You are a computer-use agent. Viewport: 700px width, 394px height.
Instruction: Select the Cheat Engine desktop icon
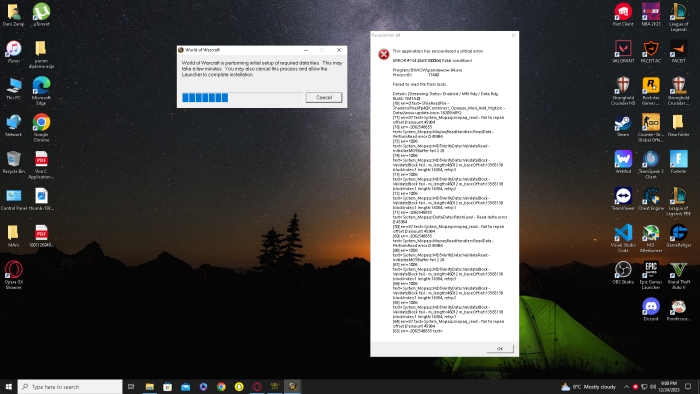pos(650,199)
